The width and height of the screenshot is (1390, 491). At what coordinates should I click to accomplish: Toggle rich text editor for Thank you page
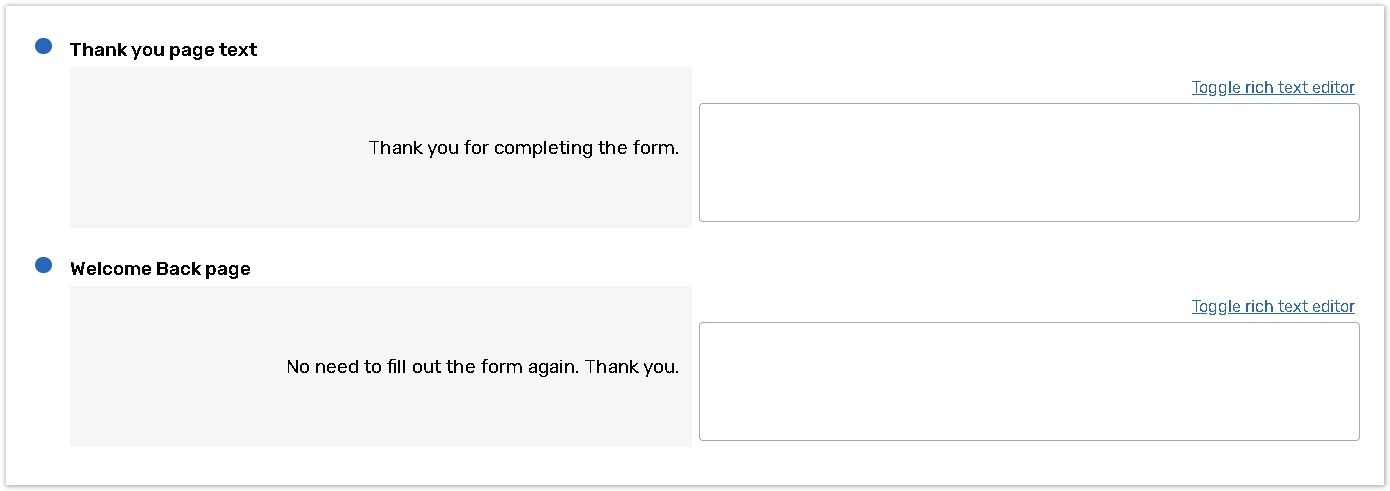(1272, 88)
